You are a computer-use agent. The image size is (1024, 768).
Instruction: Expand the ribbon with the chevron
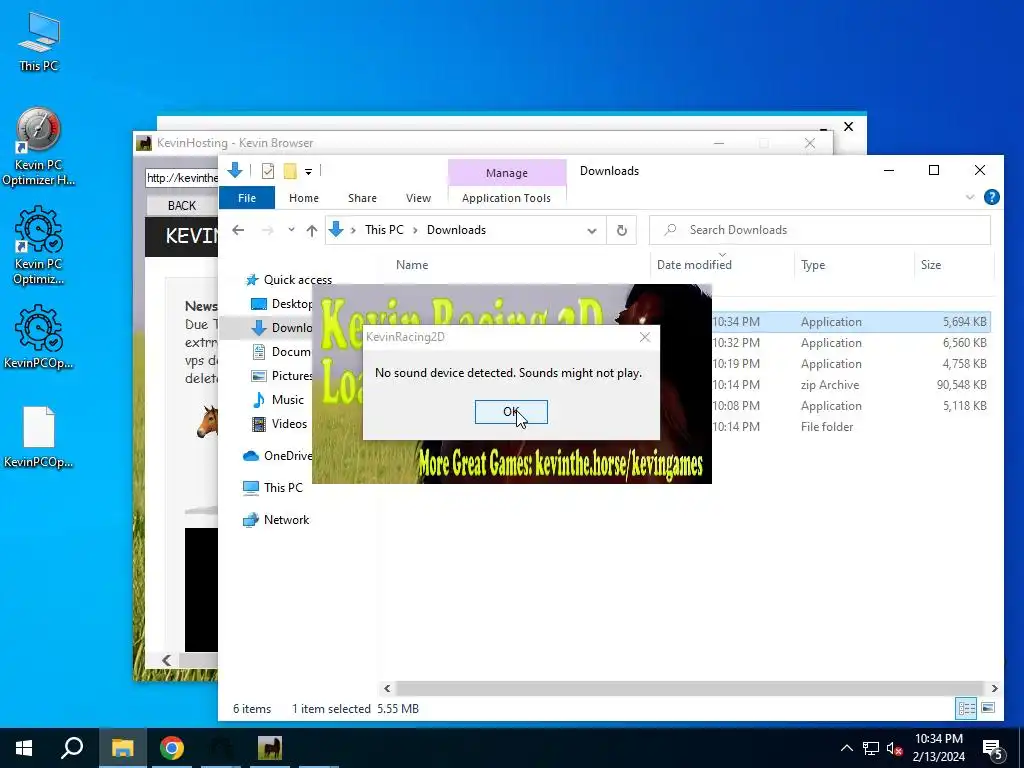pos(970,197)
